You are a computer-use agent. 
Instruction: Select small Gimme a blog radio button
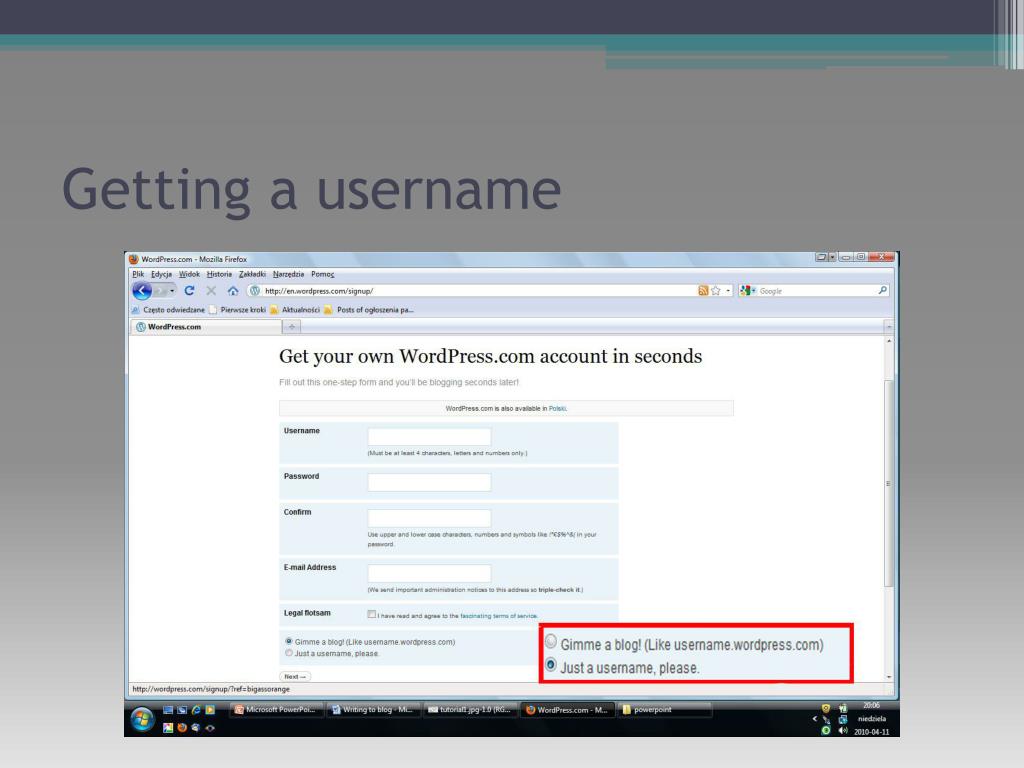pos(289,641)
